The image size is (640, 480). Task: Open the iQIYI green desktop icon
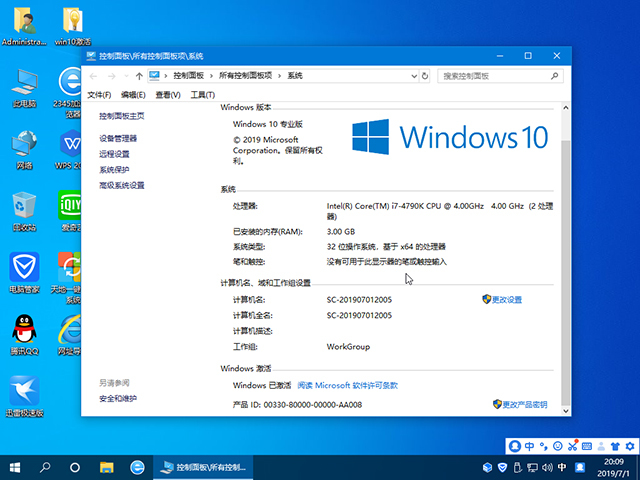[x=69, y=207]
